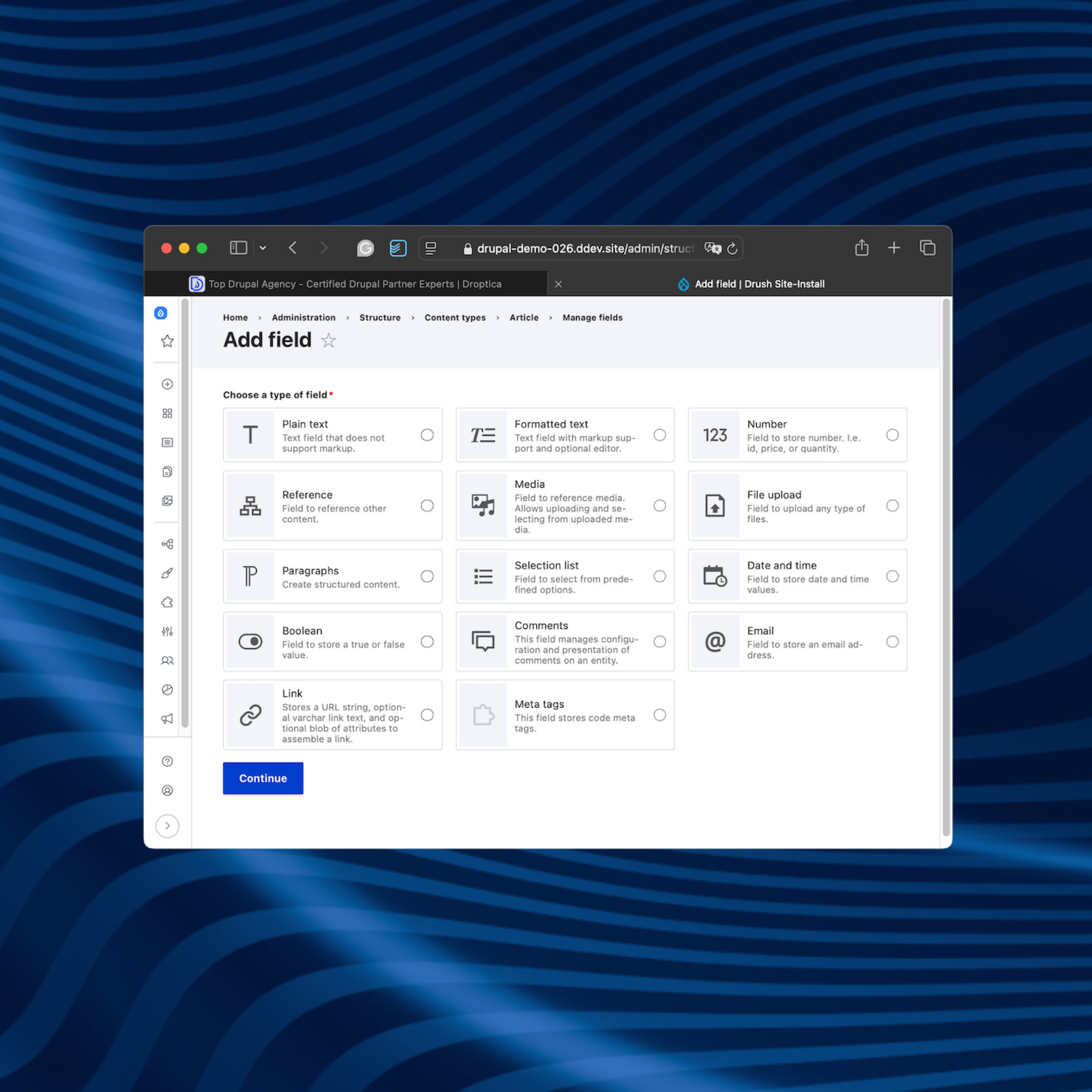Screen dimensions: 1092x1092
Task: Open Shortcuts via the star sidebar icon
Action: click(x=167, y=341)
